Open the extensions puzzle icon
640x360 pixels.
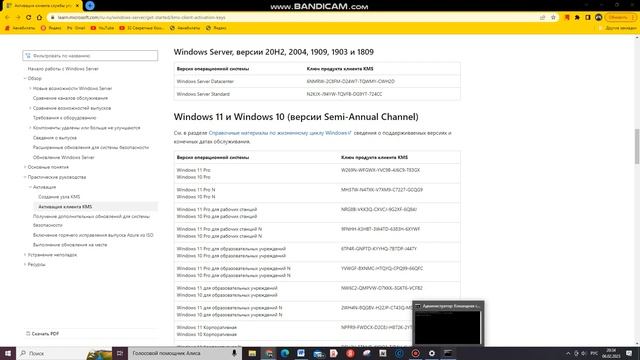[577, 18]
